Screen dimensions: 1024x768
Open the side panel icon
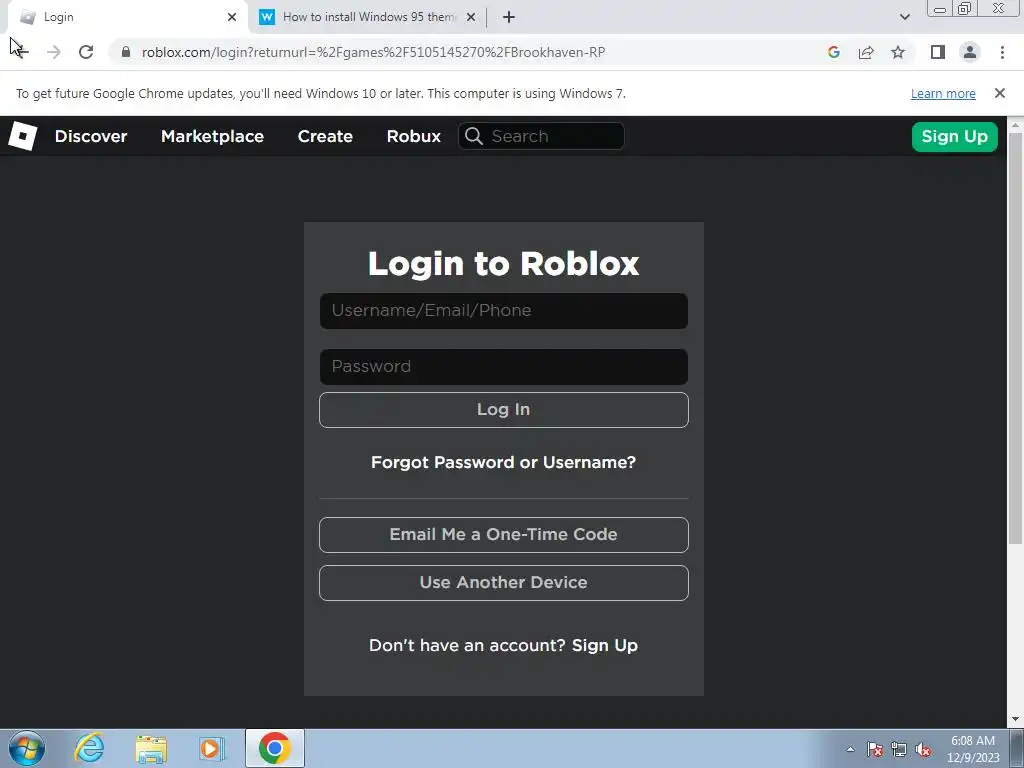[x=938, y=52]
